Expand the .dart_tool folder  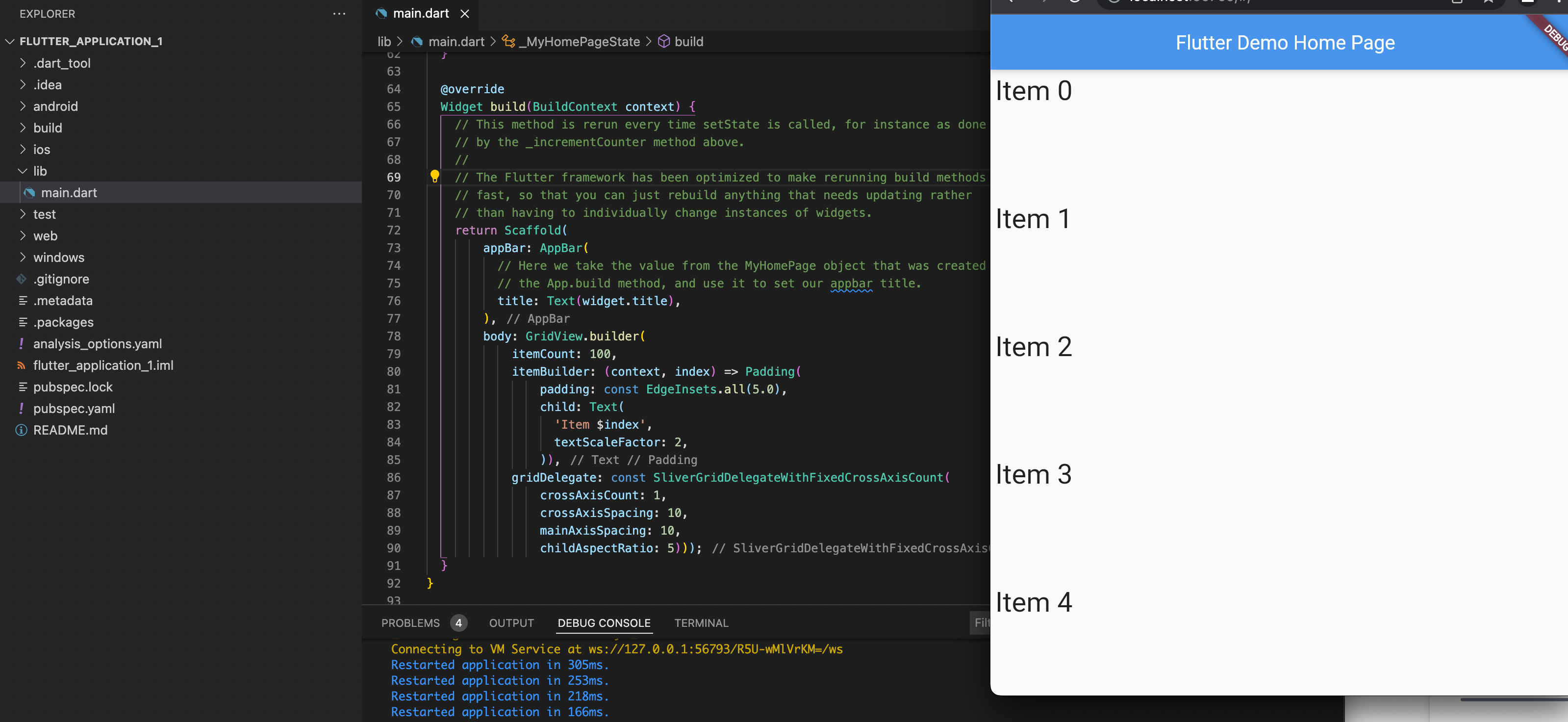point(23,63)
